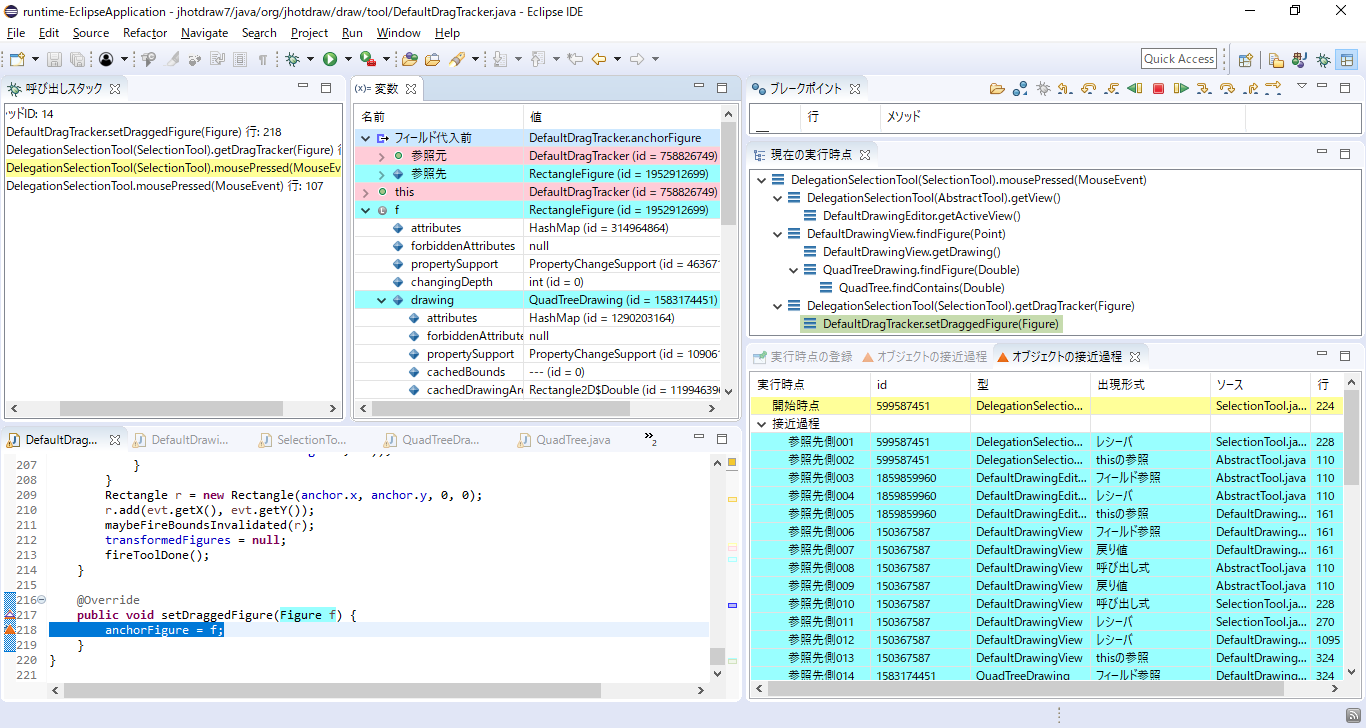Collapse DefaultDrawingView.findFigure(Point) node
1366x728 pixels.
778,234
